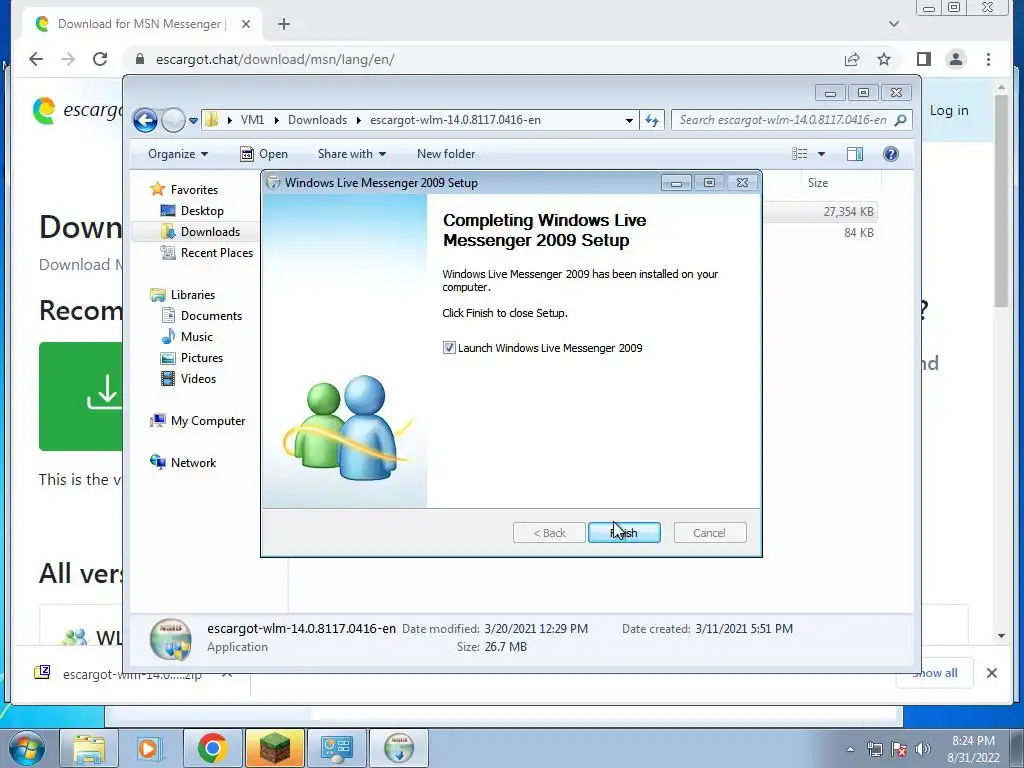Open the Organize menu in Explorer
1024x768 pixels.
pos(178,154)
